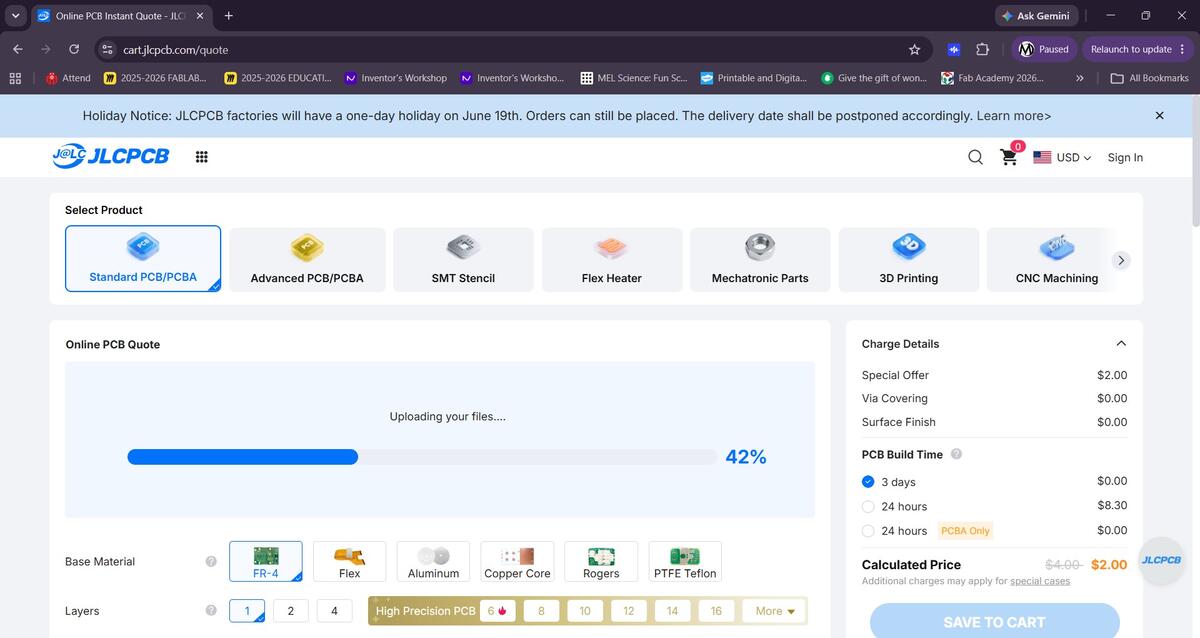Select Rogers base material
This screenshot has height=638, width=1200.
pyautogui.click(x=601, y=562)
